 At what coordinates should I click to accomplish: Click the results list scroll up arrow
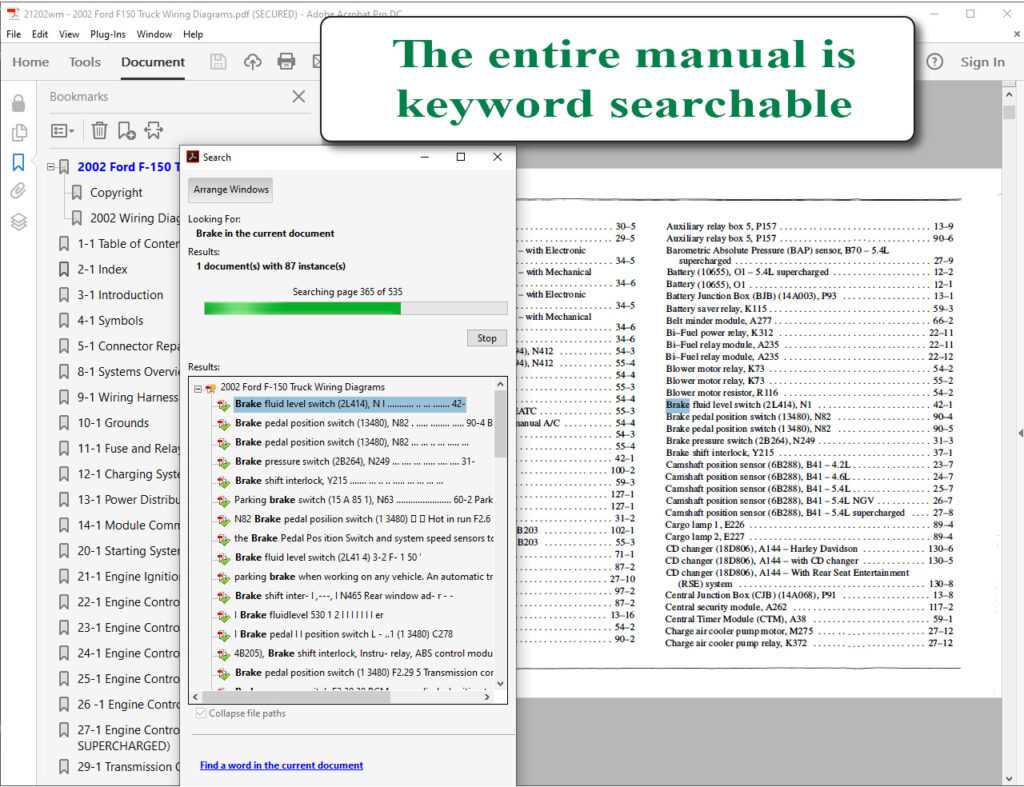(x=500, y=384)
